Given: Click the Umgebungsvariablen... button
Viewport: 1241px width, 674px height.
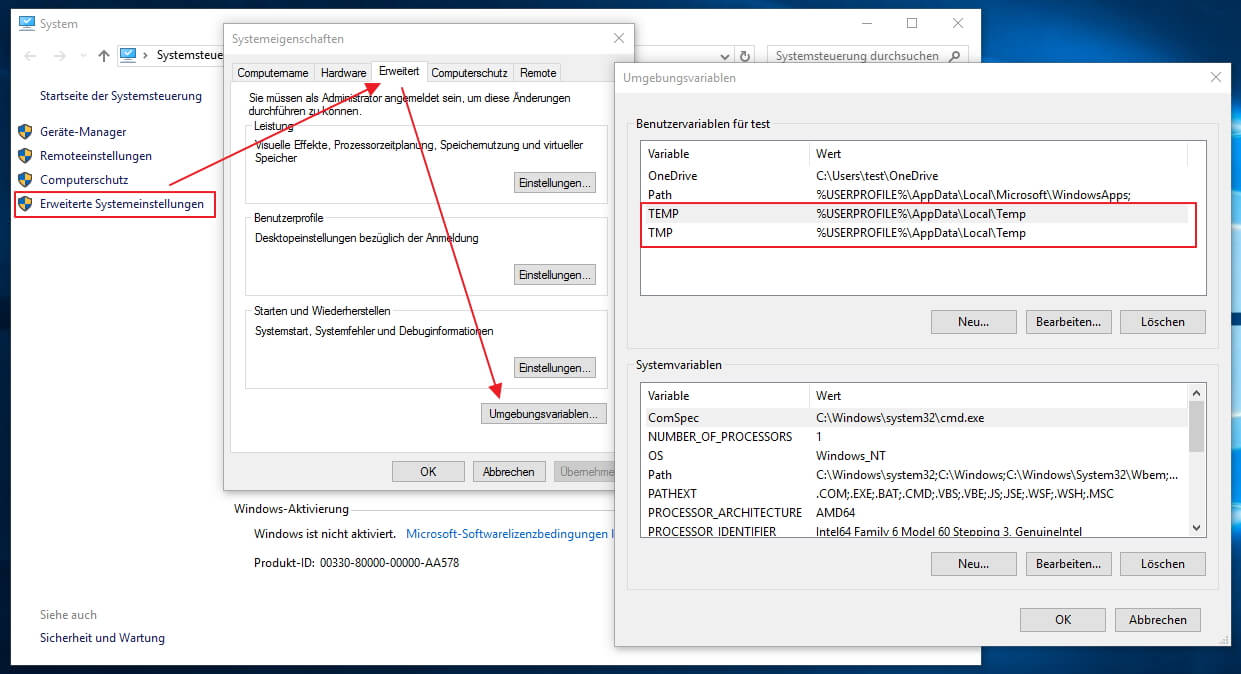Looking at the screenshot, I should (544, 413).
